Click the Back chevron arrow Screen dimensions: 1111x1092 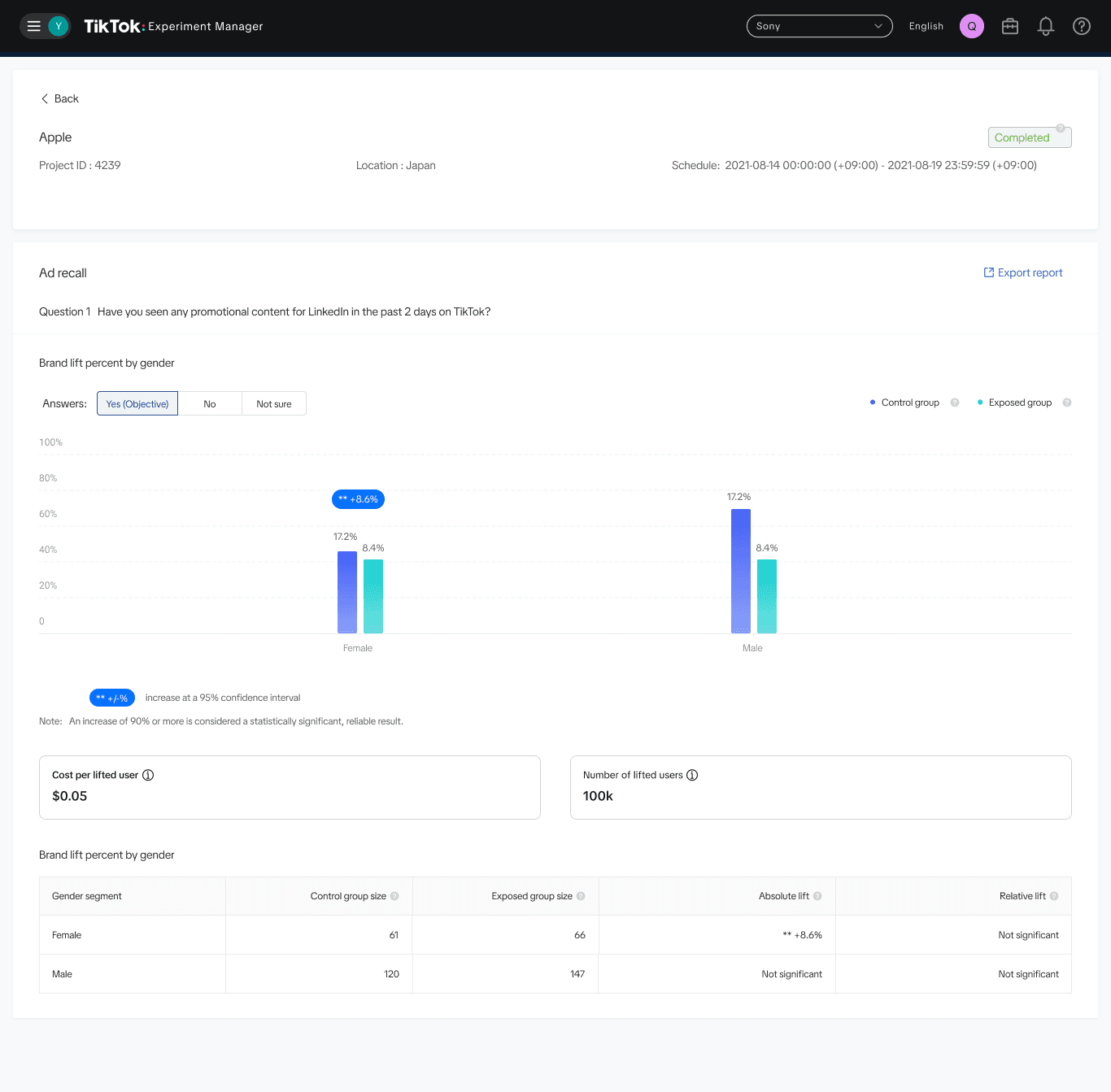click(x=45, y=98)
